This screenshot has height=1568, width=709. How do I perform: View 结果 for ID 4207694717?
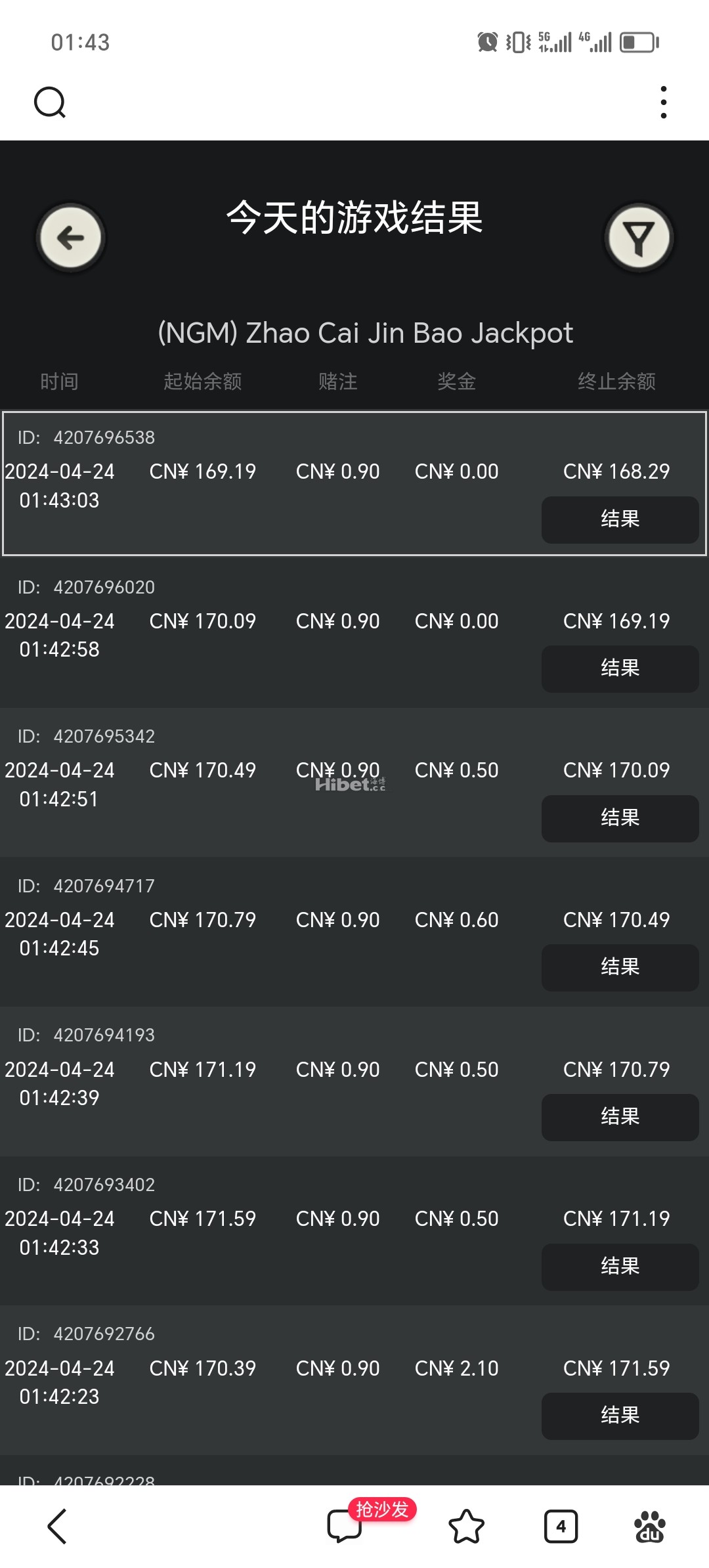point(620,967)
